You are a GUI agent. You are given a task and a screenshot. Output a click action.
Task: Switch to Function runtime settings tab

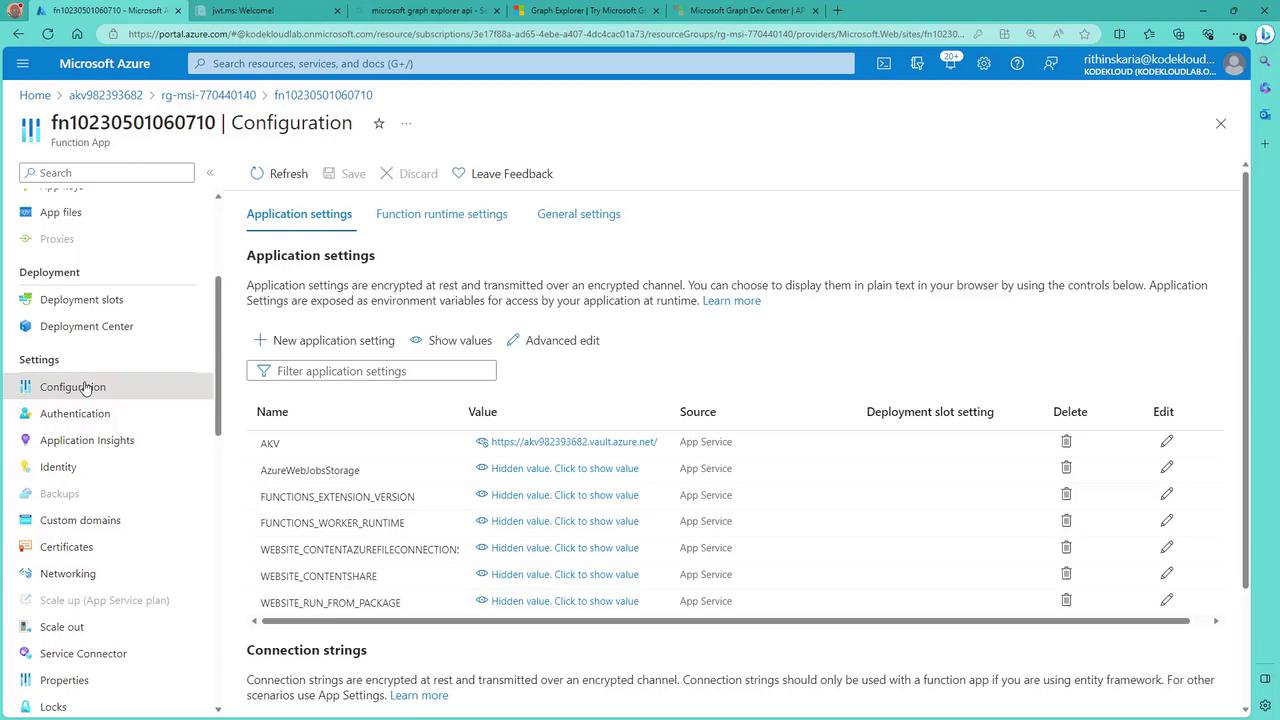tap(442, 214)
